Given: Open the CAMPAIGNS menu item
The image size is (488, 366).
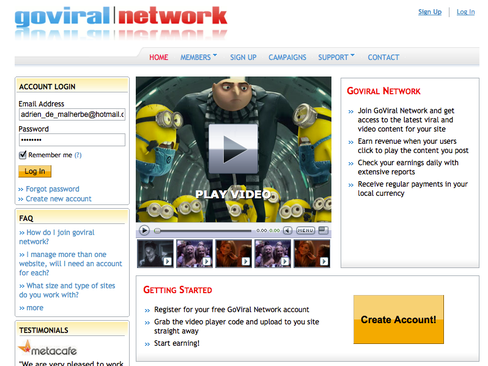Looking at the screenshot, I should (287, 57).
